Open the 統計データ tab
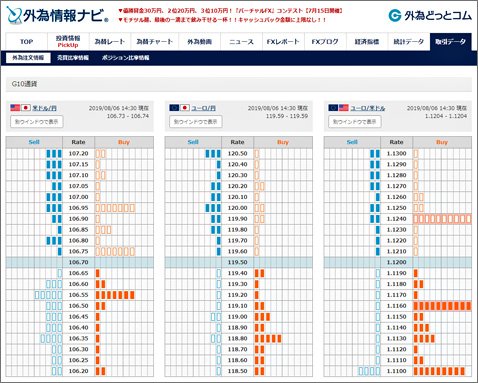Image resolution: width=478 pixels, height=383 pixels. [409, 42]
